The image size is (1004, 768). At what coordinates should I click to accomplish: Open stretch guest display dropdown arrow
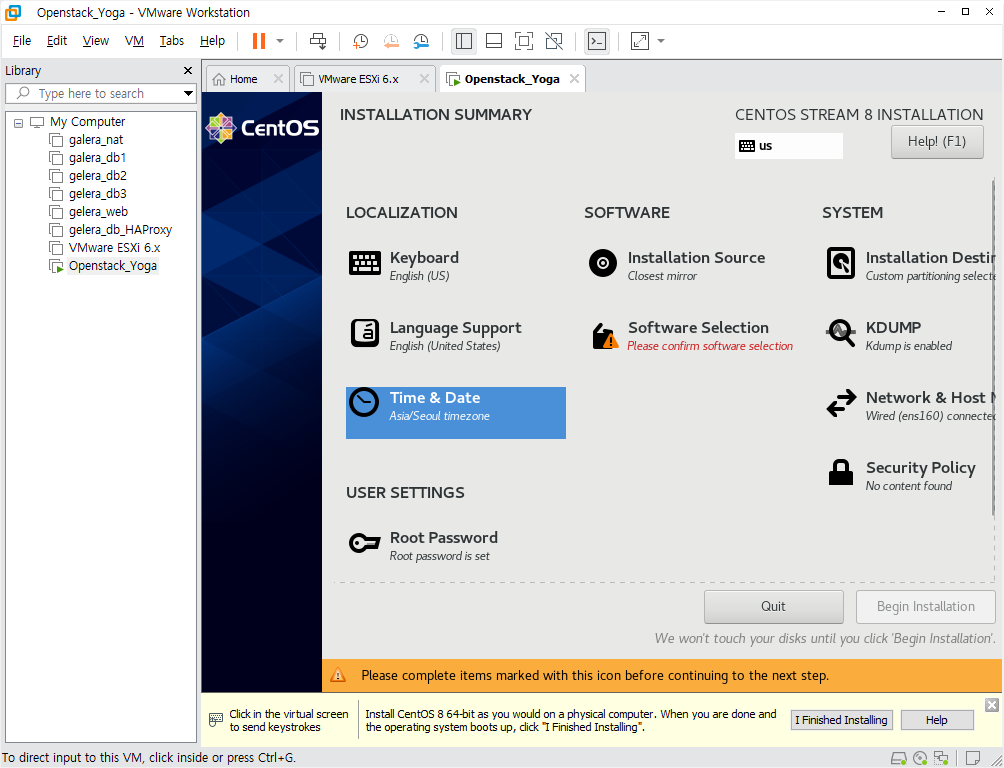[x=661, y=41]
